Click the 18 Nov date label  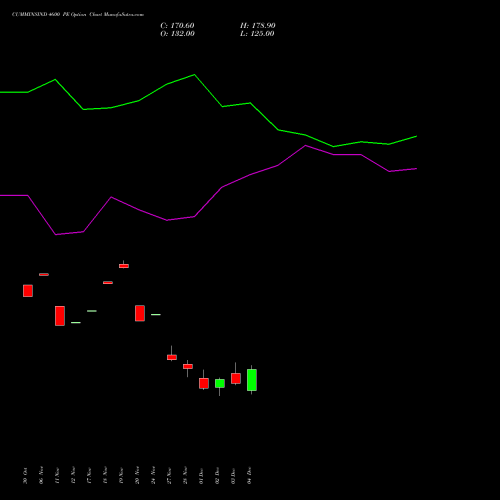pyautogui.click(x=105, y=475)
